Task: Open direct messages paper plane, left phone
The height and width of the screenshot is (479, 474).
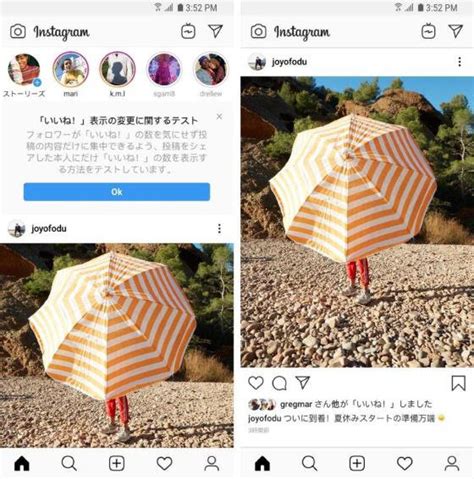Action: (x=216, y=31)
